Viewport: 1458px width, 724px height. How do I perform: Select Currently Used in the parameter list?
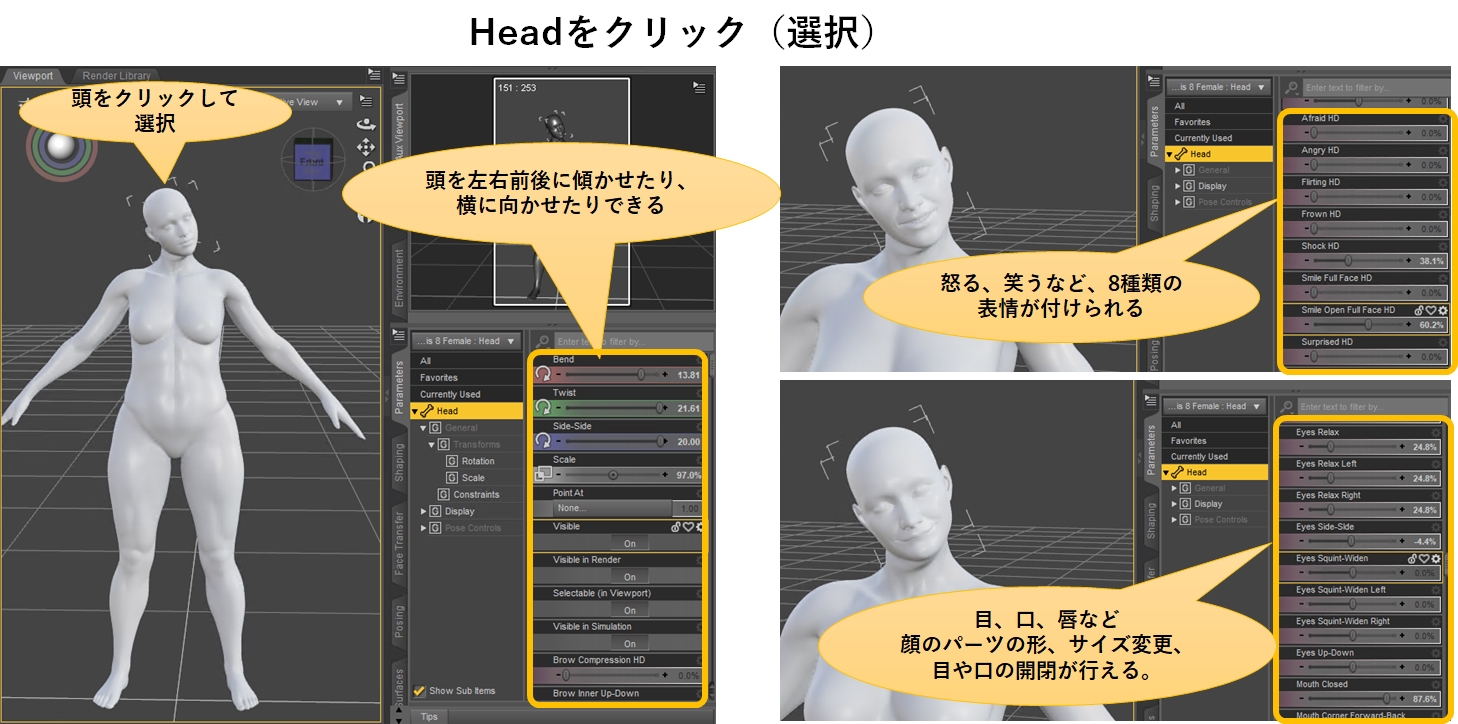tap(450, 394)
